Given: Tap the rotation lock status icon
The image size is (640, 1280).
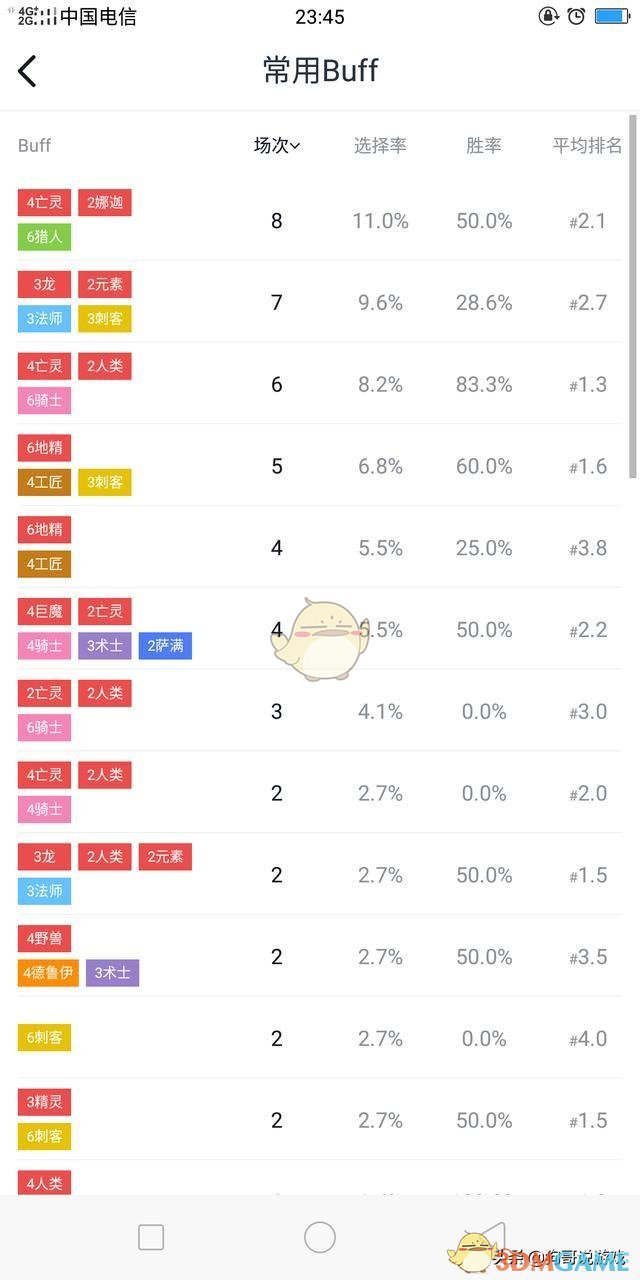Looking at the screenshot, I should pos(548,16).
